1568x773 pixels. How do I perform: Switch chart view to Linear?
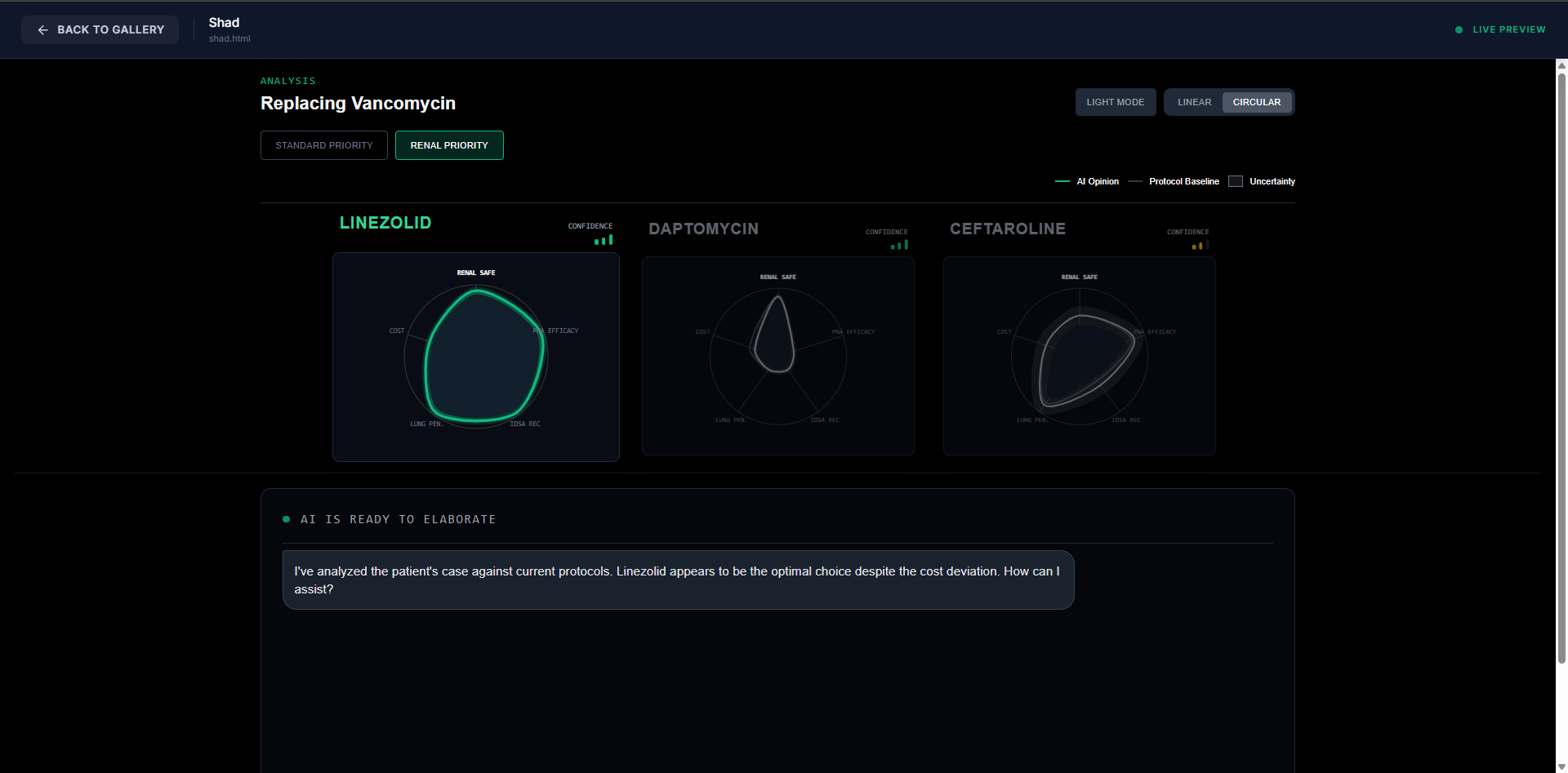coord(1194,102)
